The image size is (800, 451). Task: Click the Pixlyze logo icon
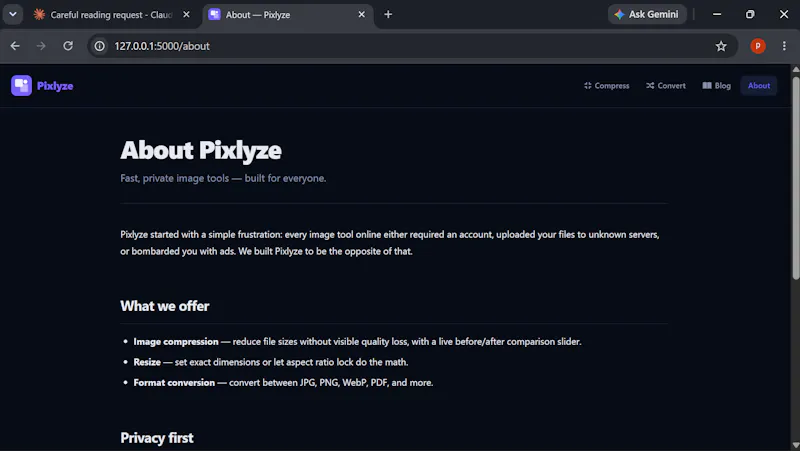pyautogui.click(x=21, y=86)
